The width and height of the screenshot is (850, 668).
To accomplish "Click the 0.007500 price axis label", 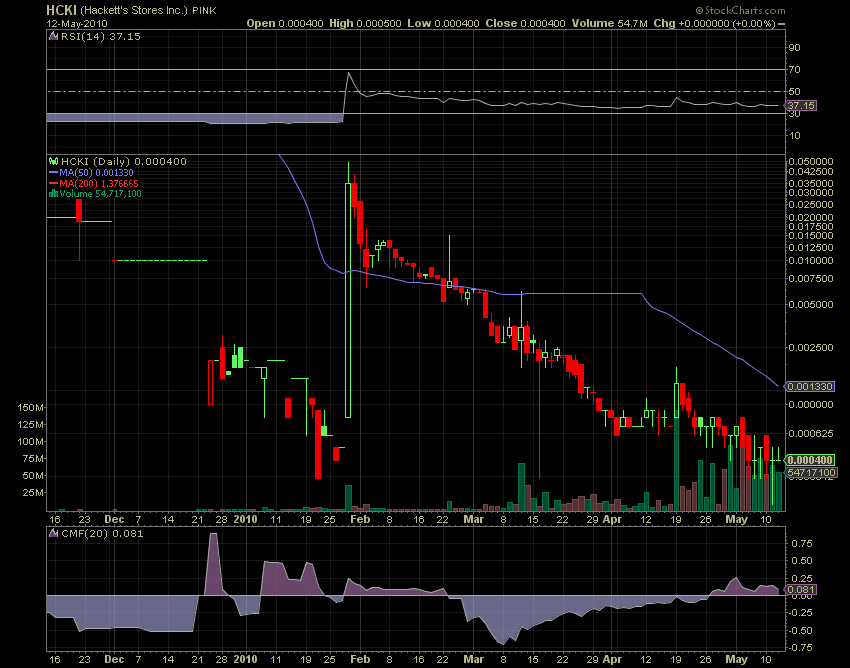I will click(x=810, y=278).
